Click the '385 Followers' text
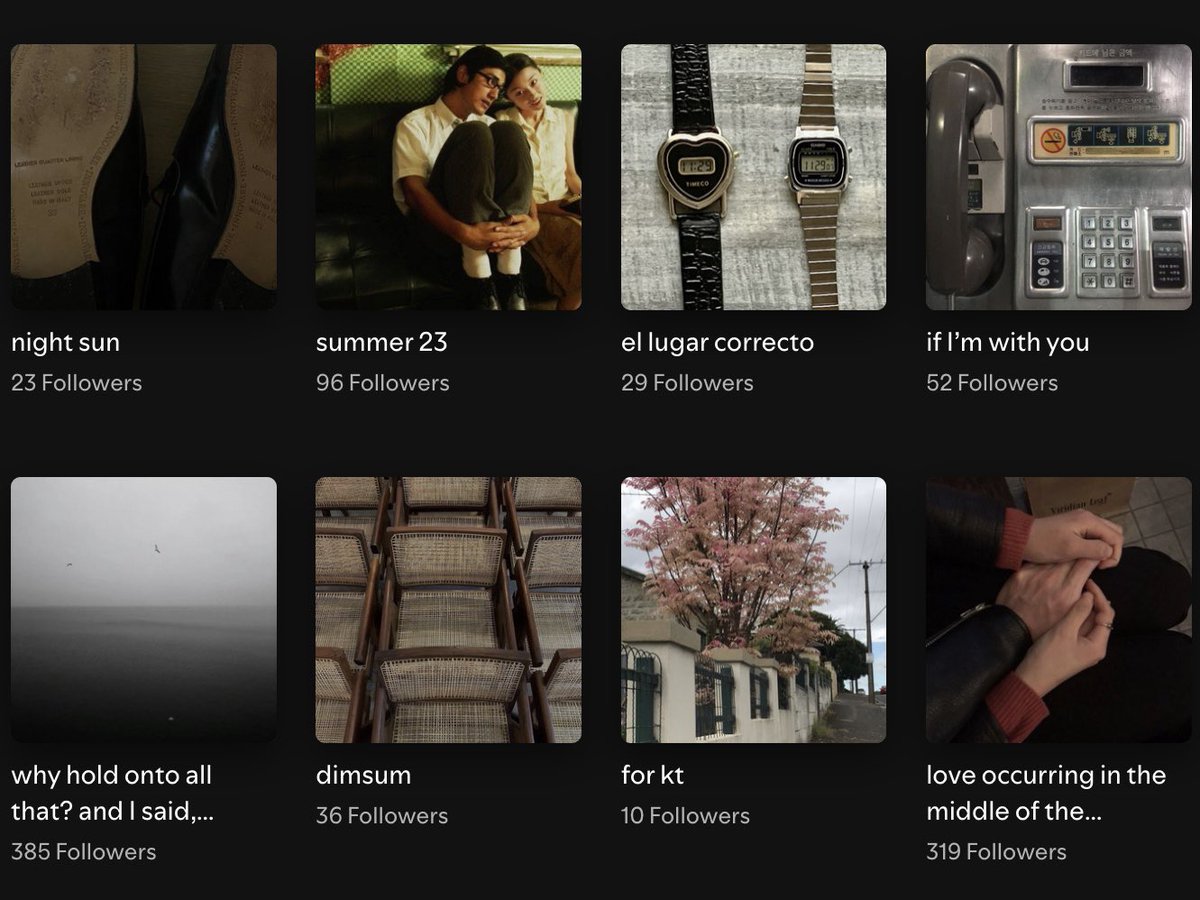The image size is (1200, 900). point(83,852)
